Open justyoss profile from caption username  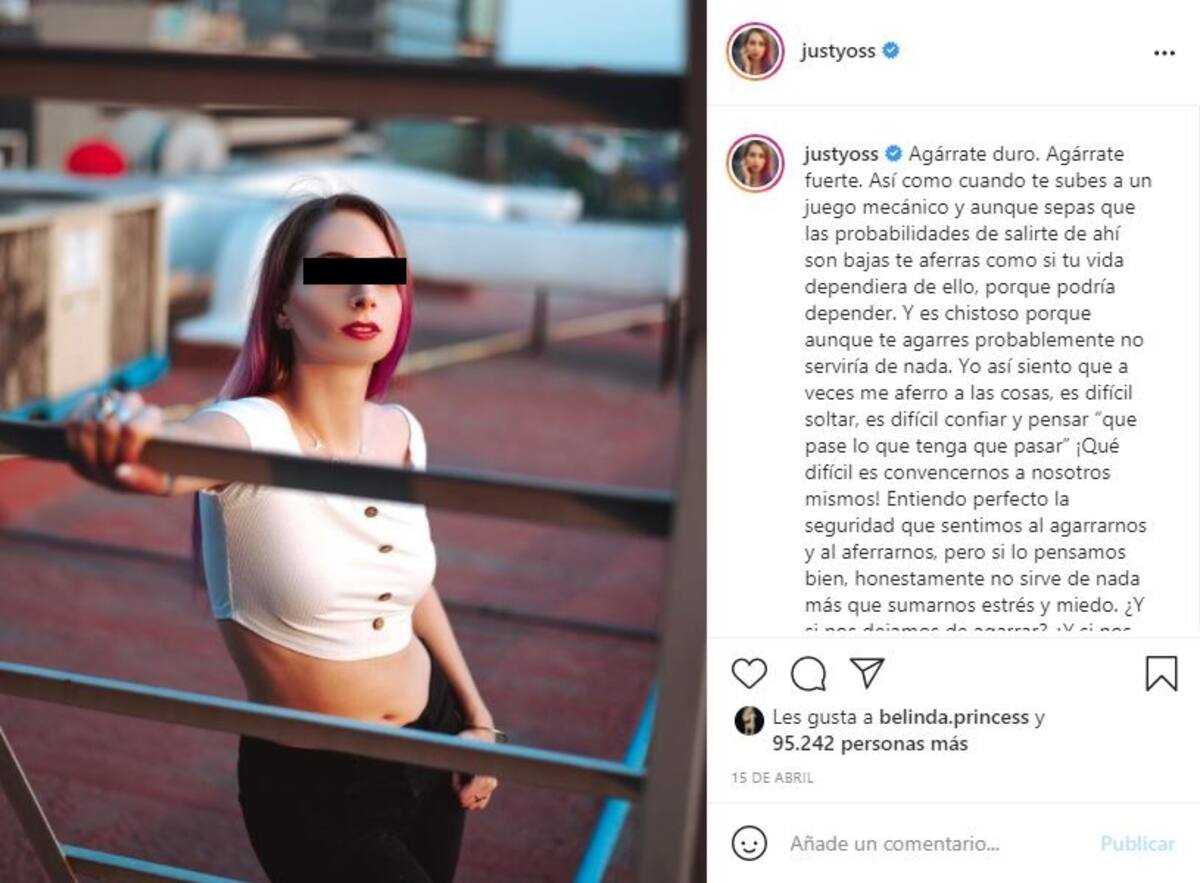coord(842,155)
